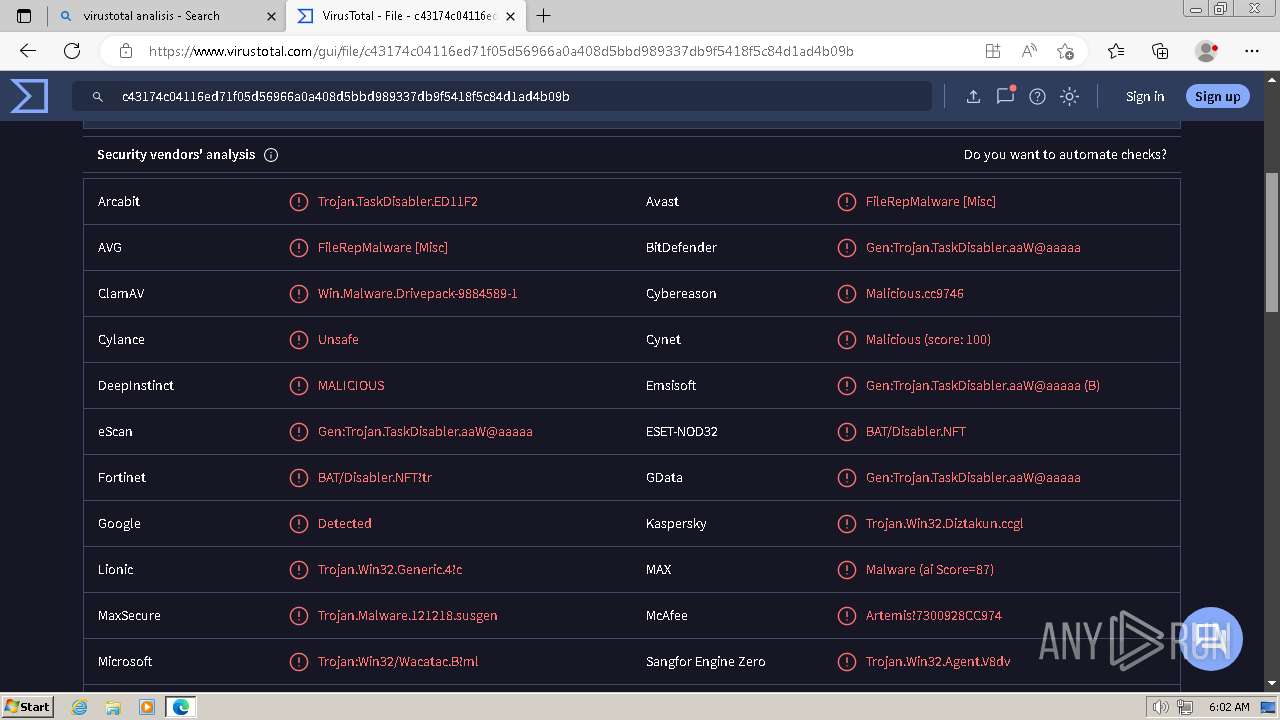Click the VirusTotal logo icon
1280x720 pixels.
pos(29,96)
